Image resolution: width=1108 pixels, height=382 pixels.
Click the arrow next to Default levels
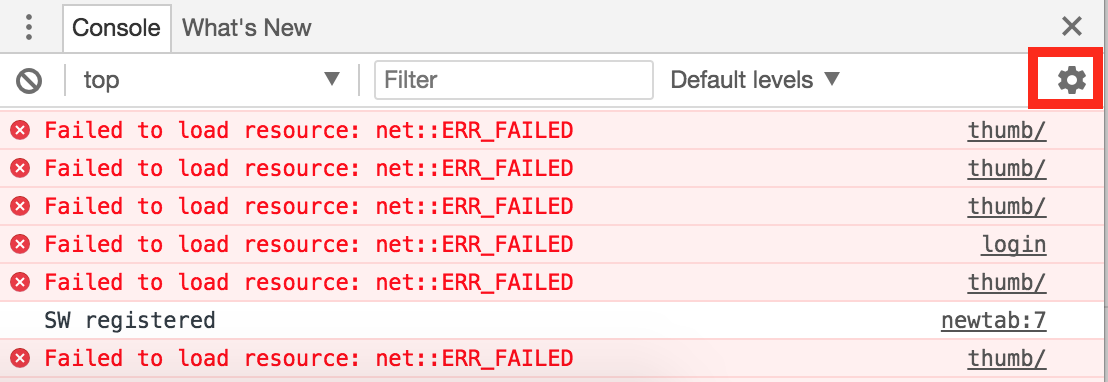(x=832, y=79)
